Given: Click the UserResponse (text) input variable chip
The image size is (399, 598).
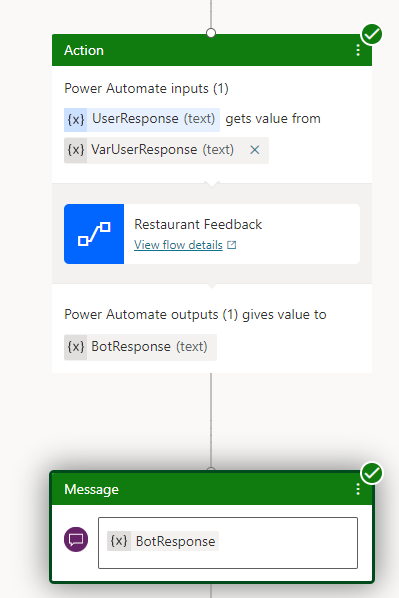Looking at the screenshot, I should click(x=142, y=120).
